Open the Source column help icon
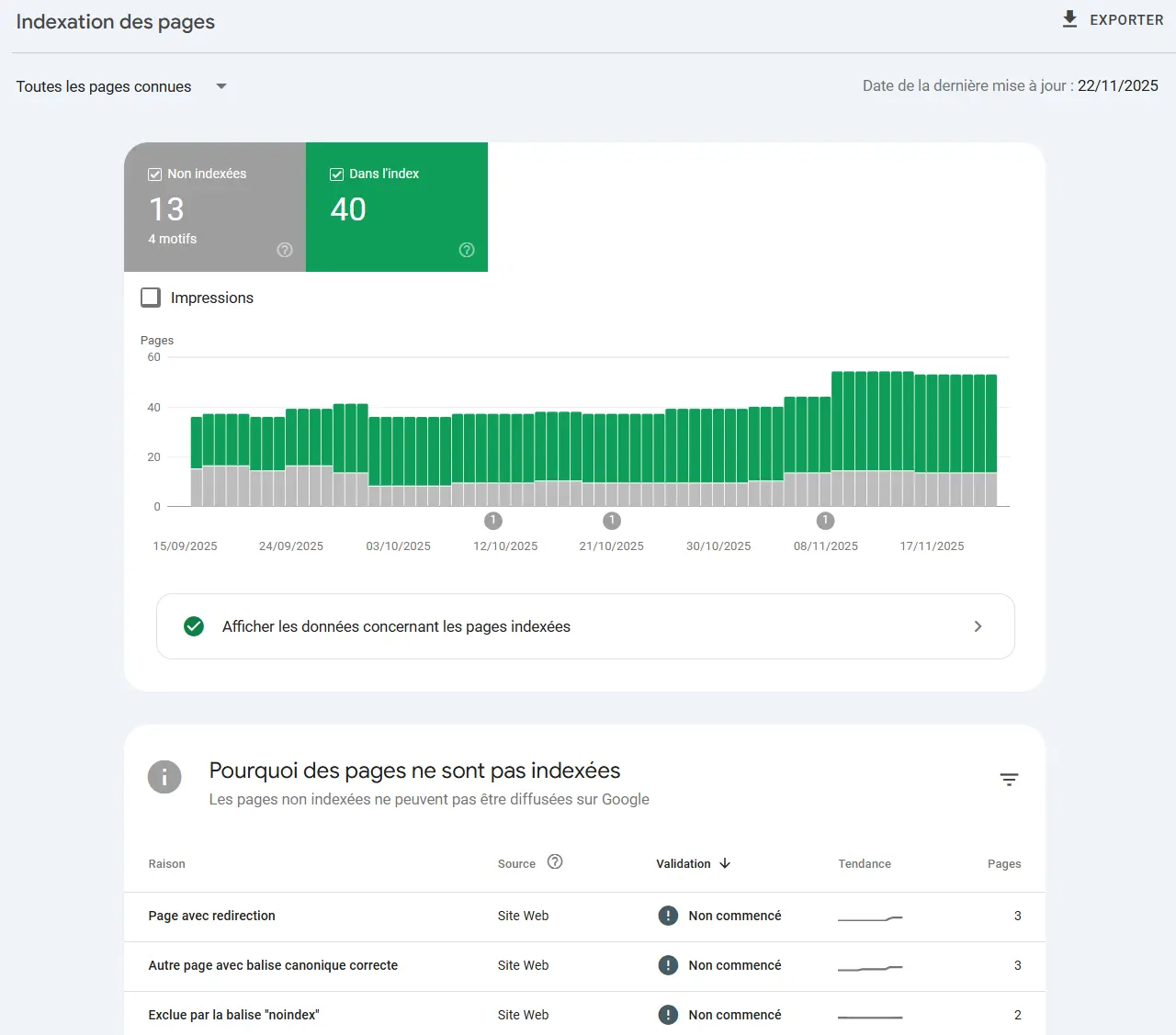 click(x=555, y=861)
